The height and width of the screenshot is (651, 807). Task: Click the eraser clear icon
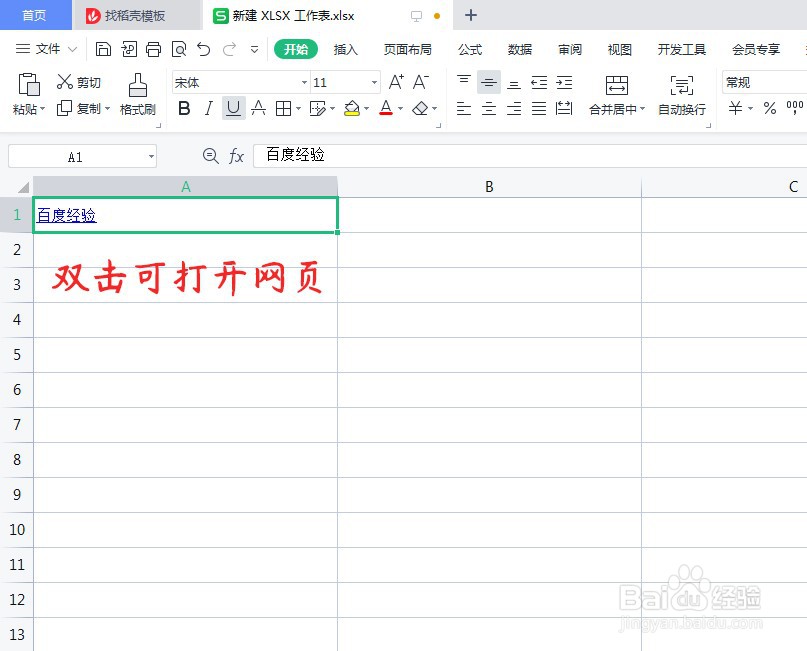[420, 108]
